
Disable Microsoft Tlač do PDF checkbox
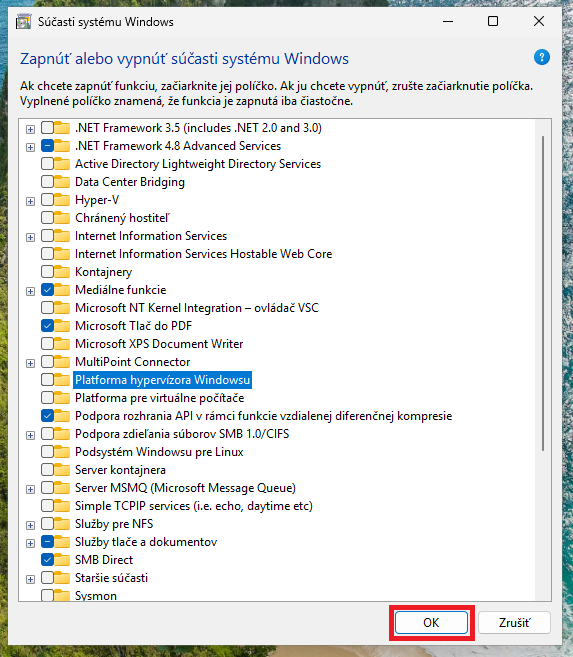click(x=47, y=326)
